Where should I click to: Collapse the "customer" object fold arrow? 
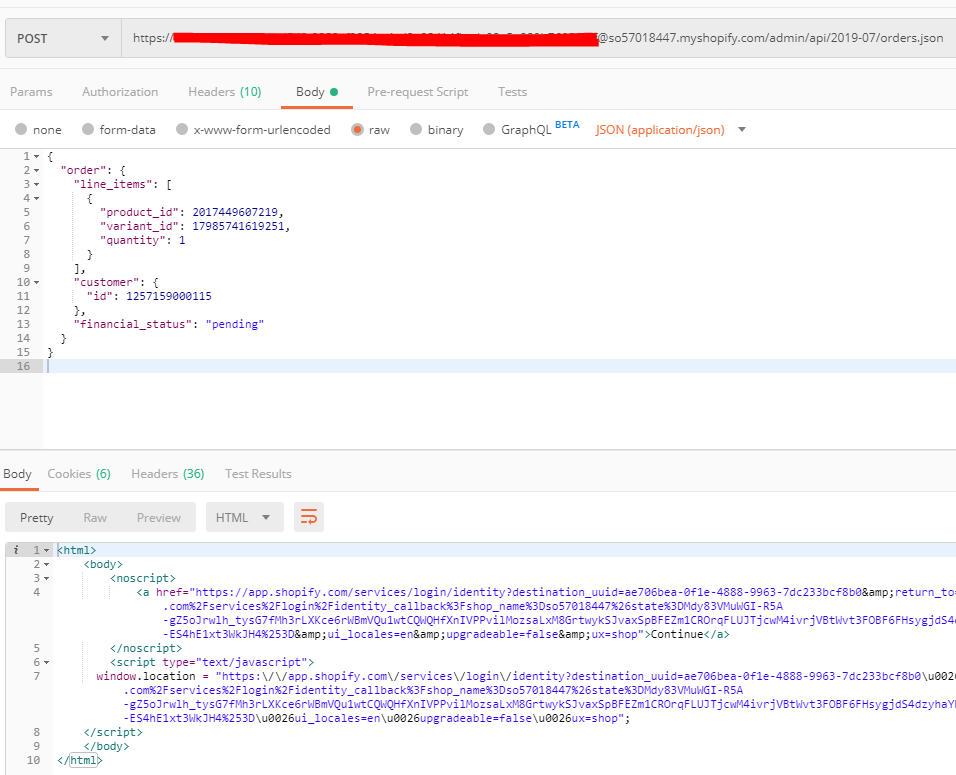[x=37, y=283]
